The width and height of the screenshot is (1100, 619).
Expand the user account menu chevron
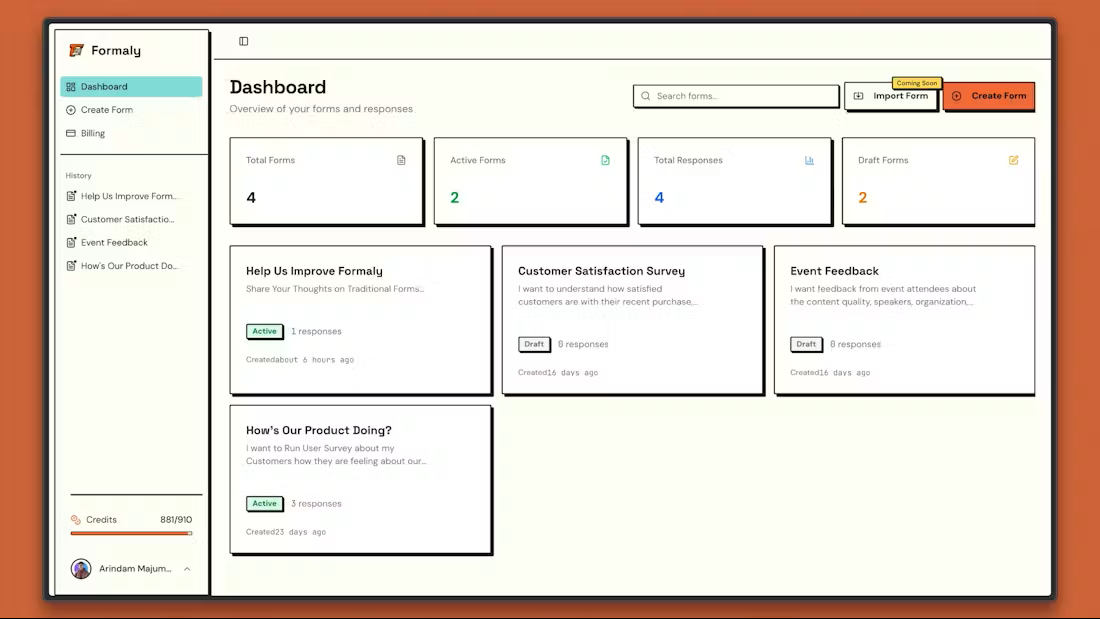(187, 568)
